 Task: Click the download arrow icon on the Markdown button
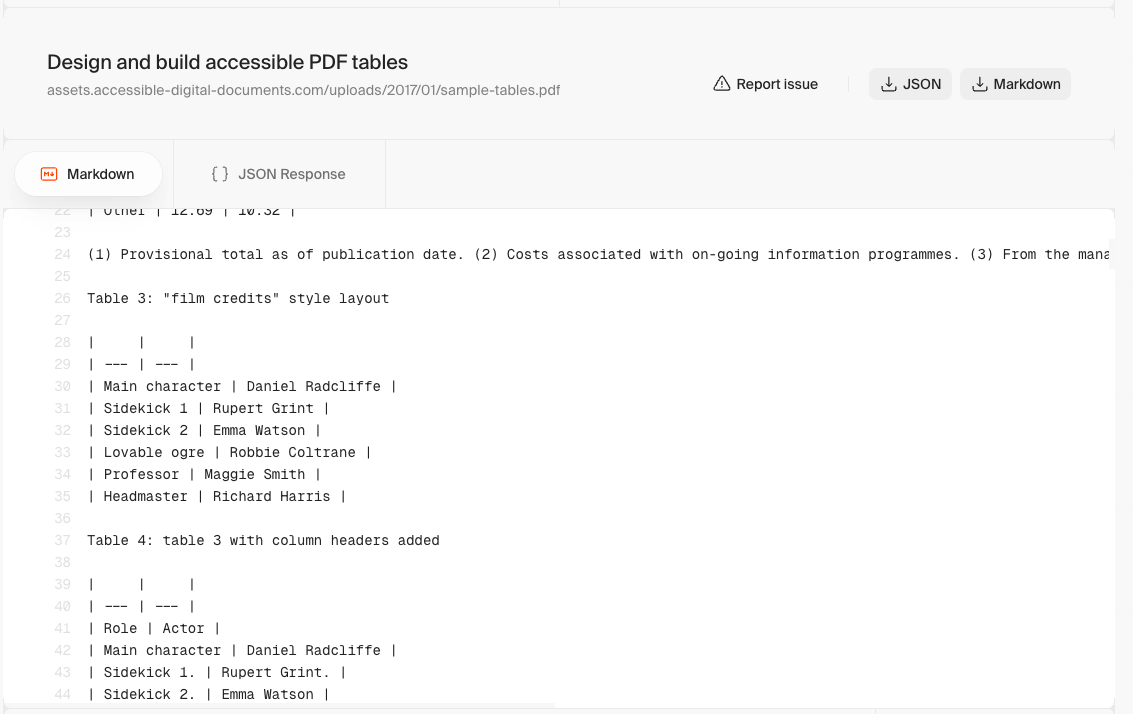[x=979, y=84]
